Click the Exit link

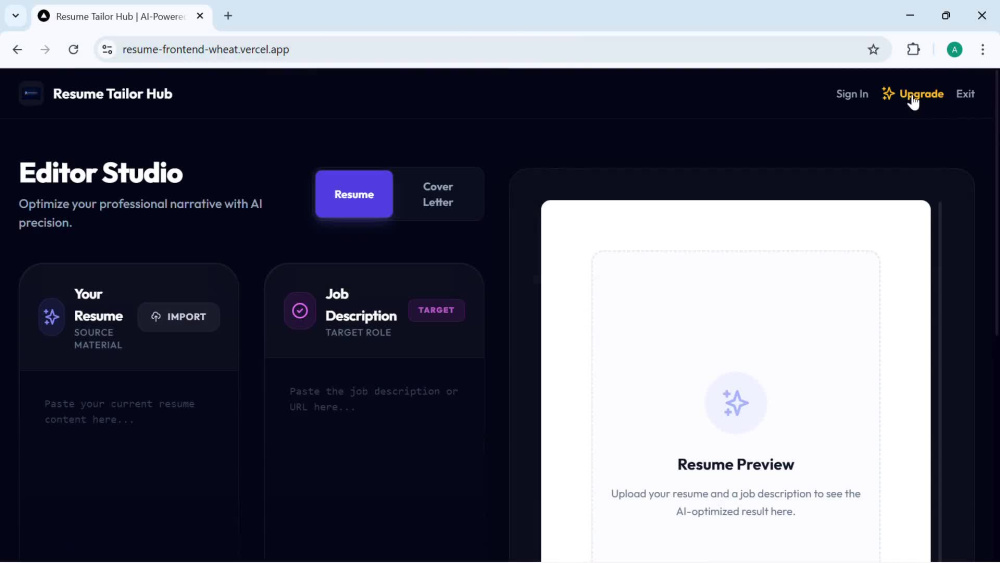click(x=965, y=94)
